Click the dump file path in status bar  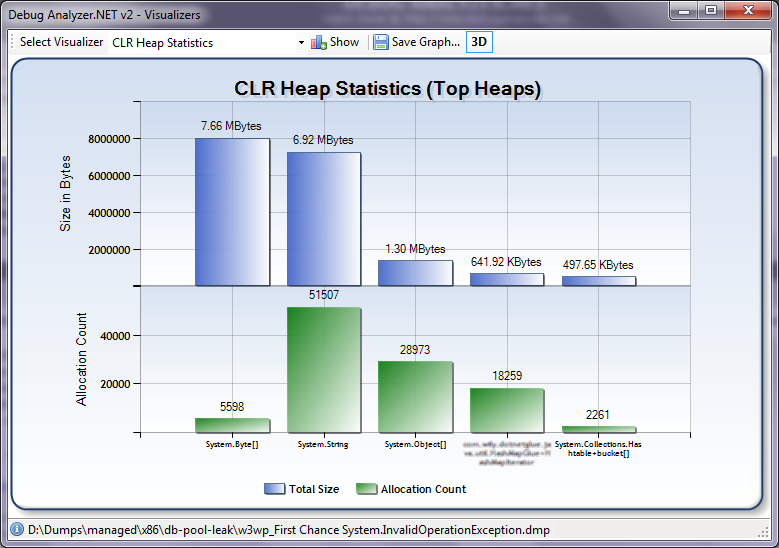[x=289, y=530]
